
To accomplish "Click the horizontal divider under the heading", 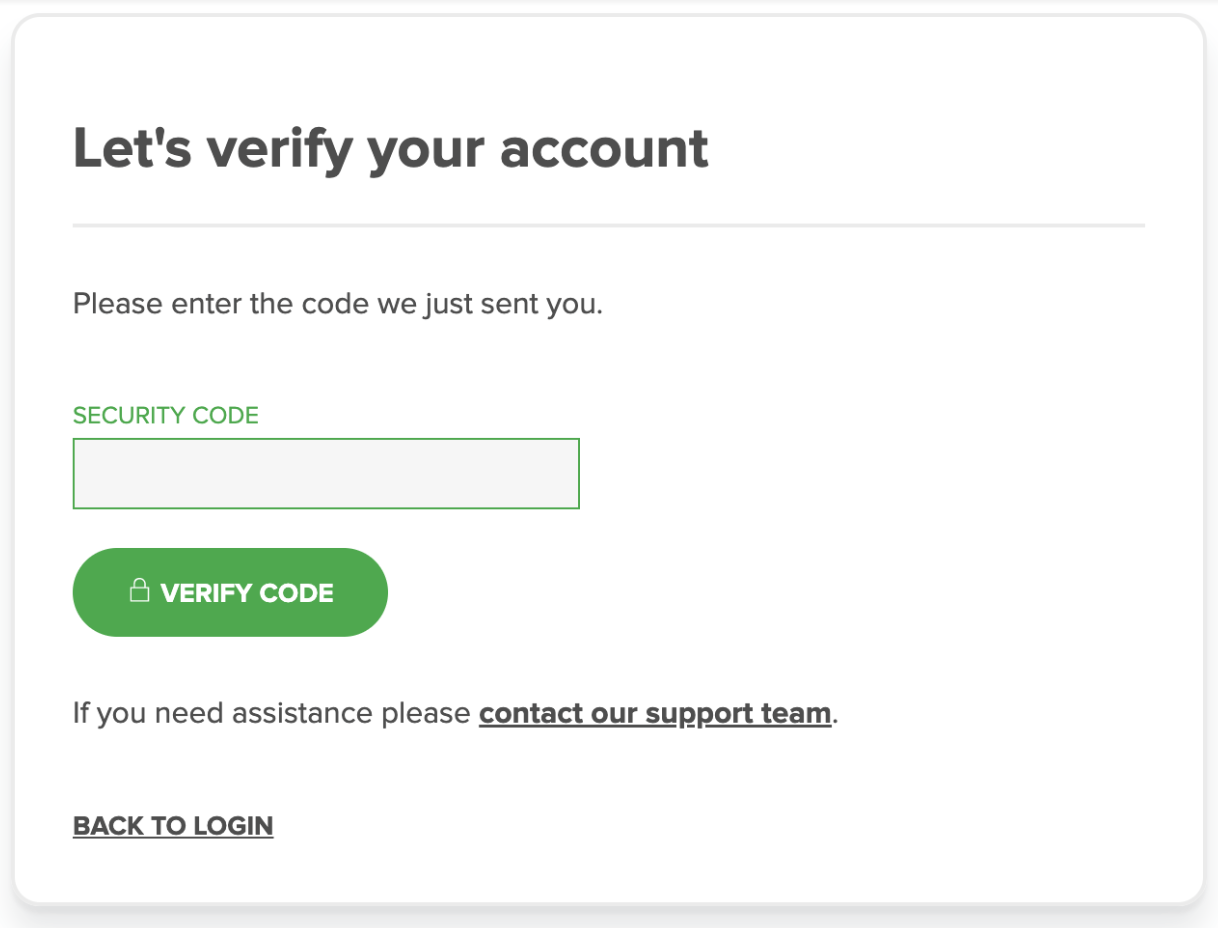I will [608, 224].
